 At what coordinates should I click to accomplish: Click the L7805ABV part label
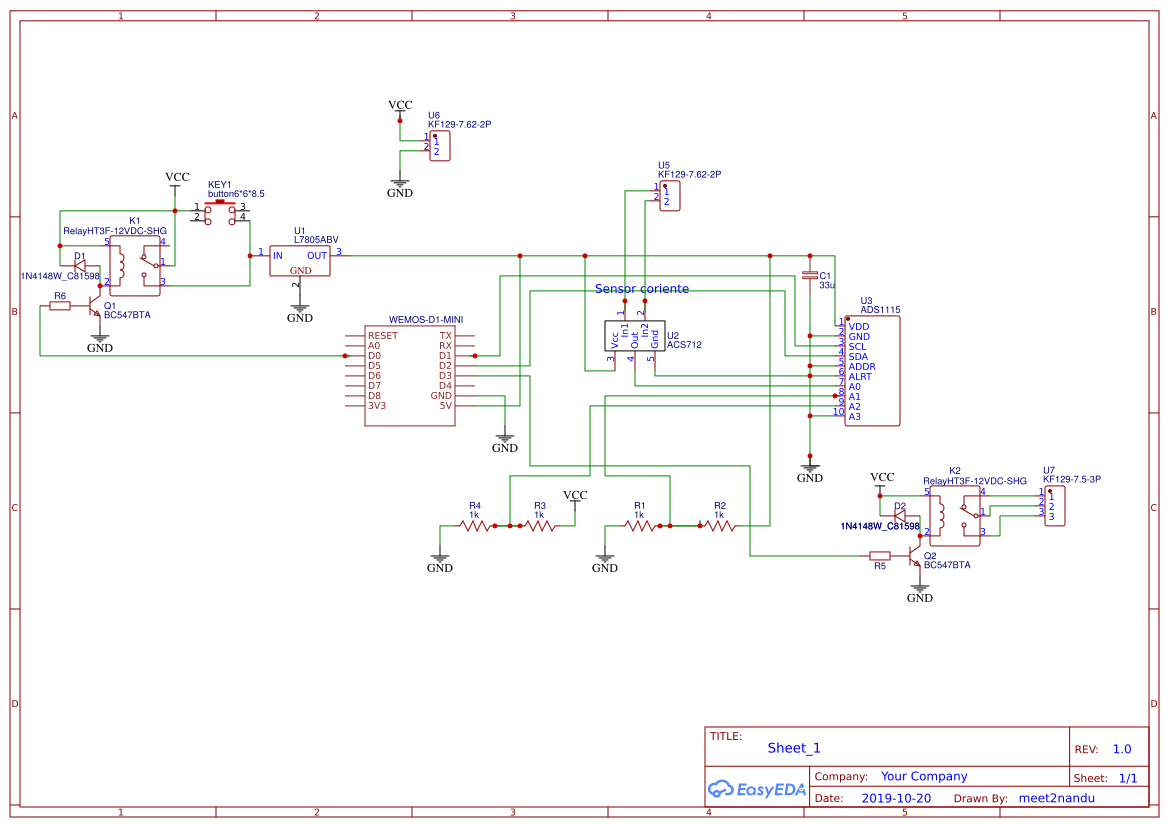click(x=316, y=240)
